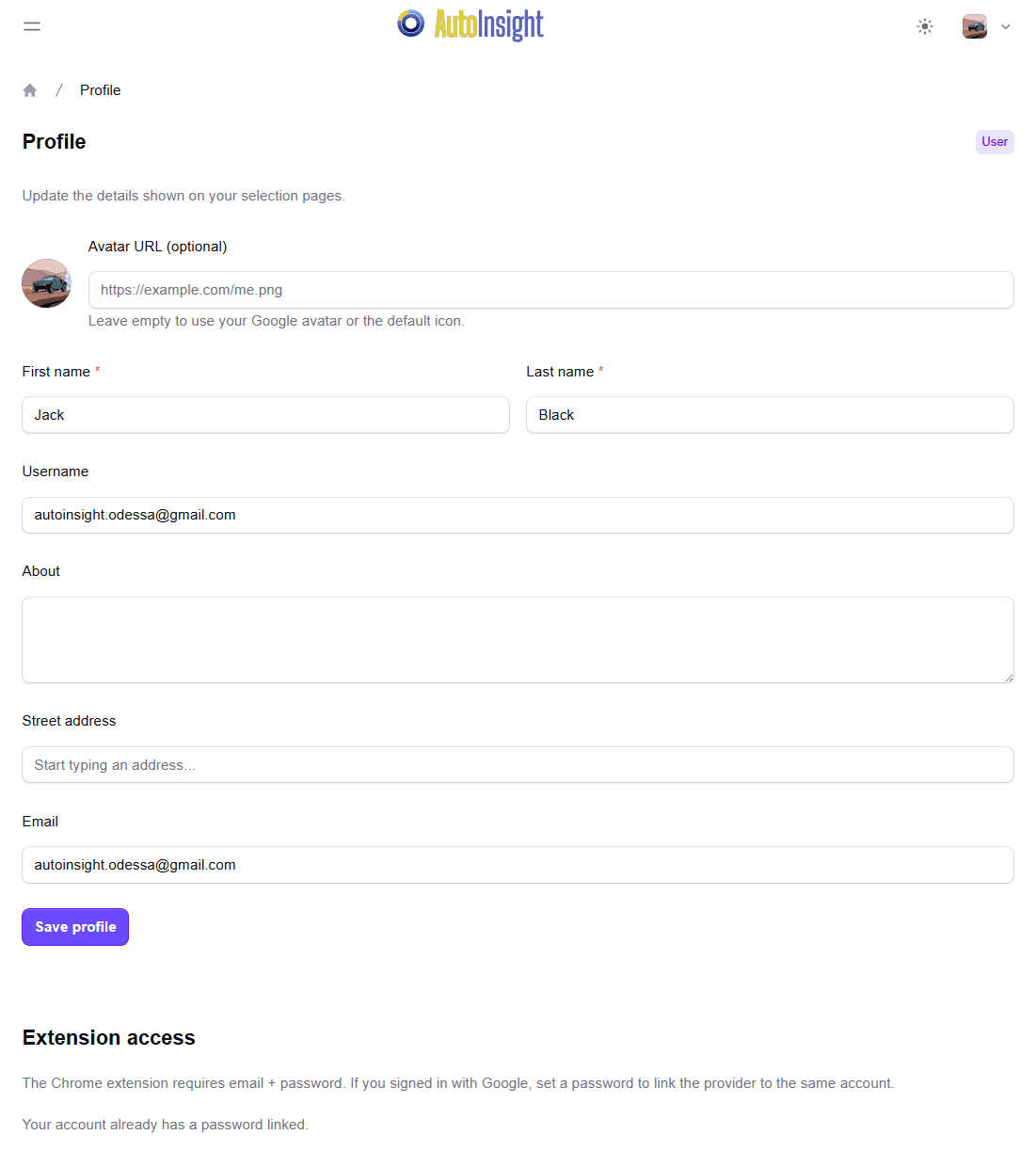
Task: Click the Profile page heading
Action: 54,141
